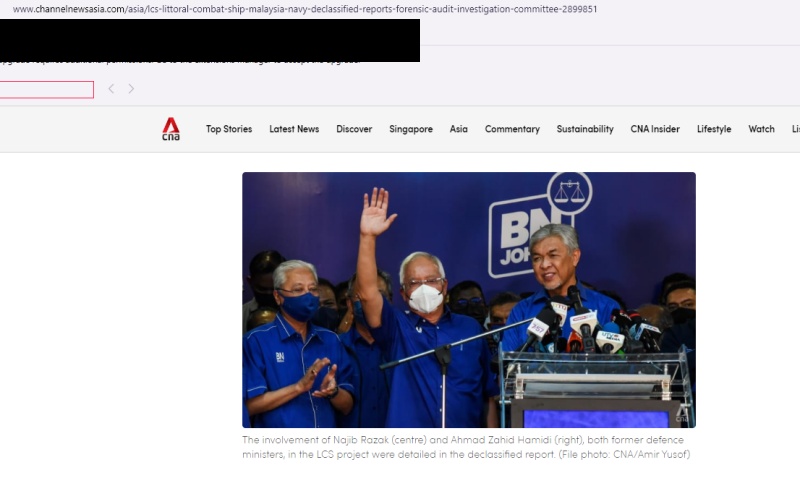Click the red-outlined input field
The width and height of the screenshot is (800, 491).
(46, 90)
